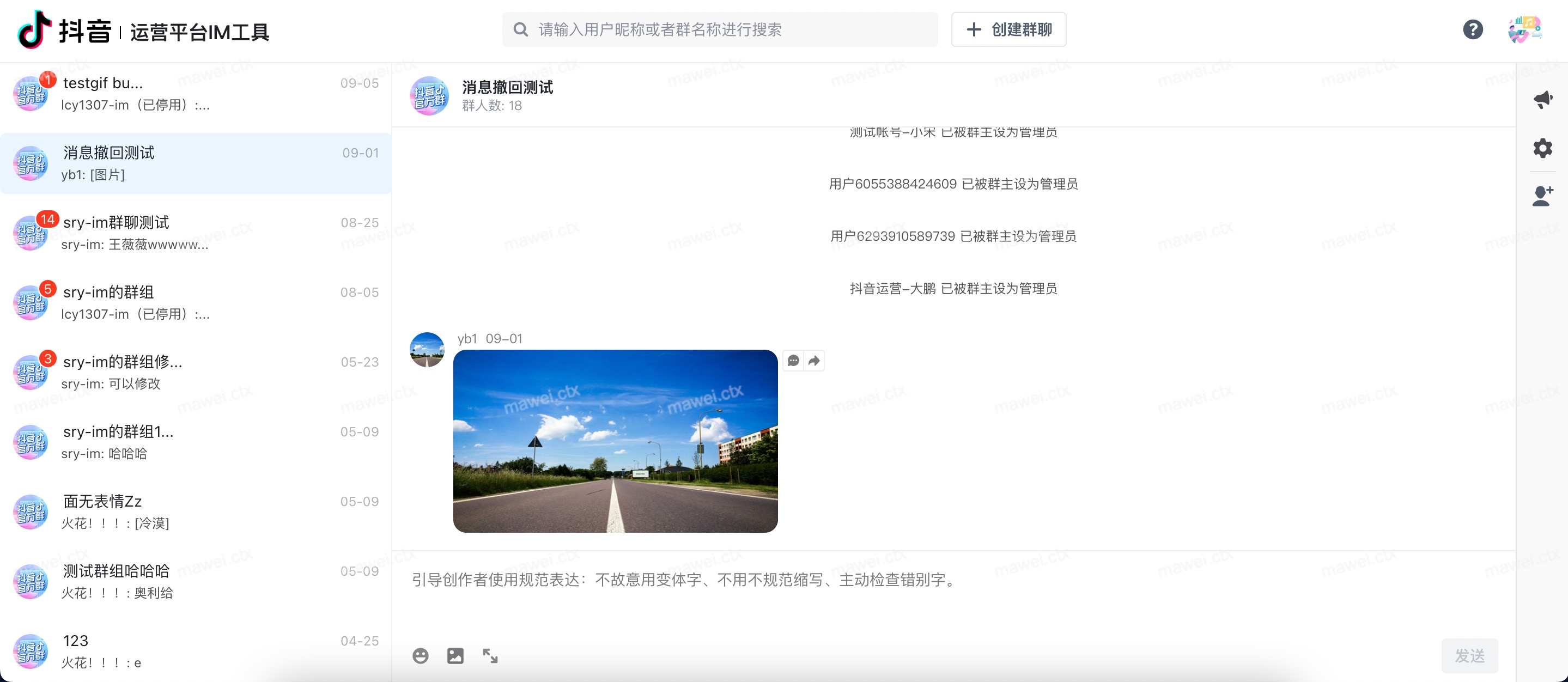Open the emoji picker icon
Image resolution: width=1568 pixels, height=682 pixels.
420,655
